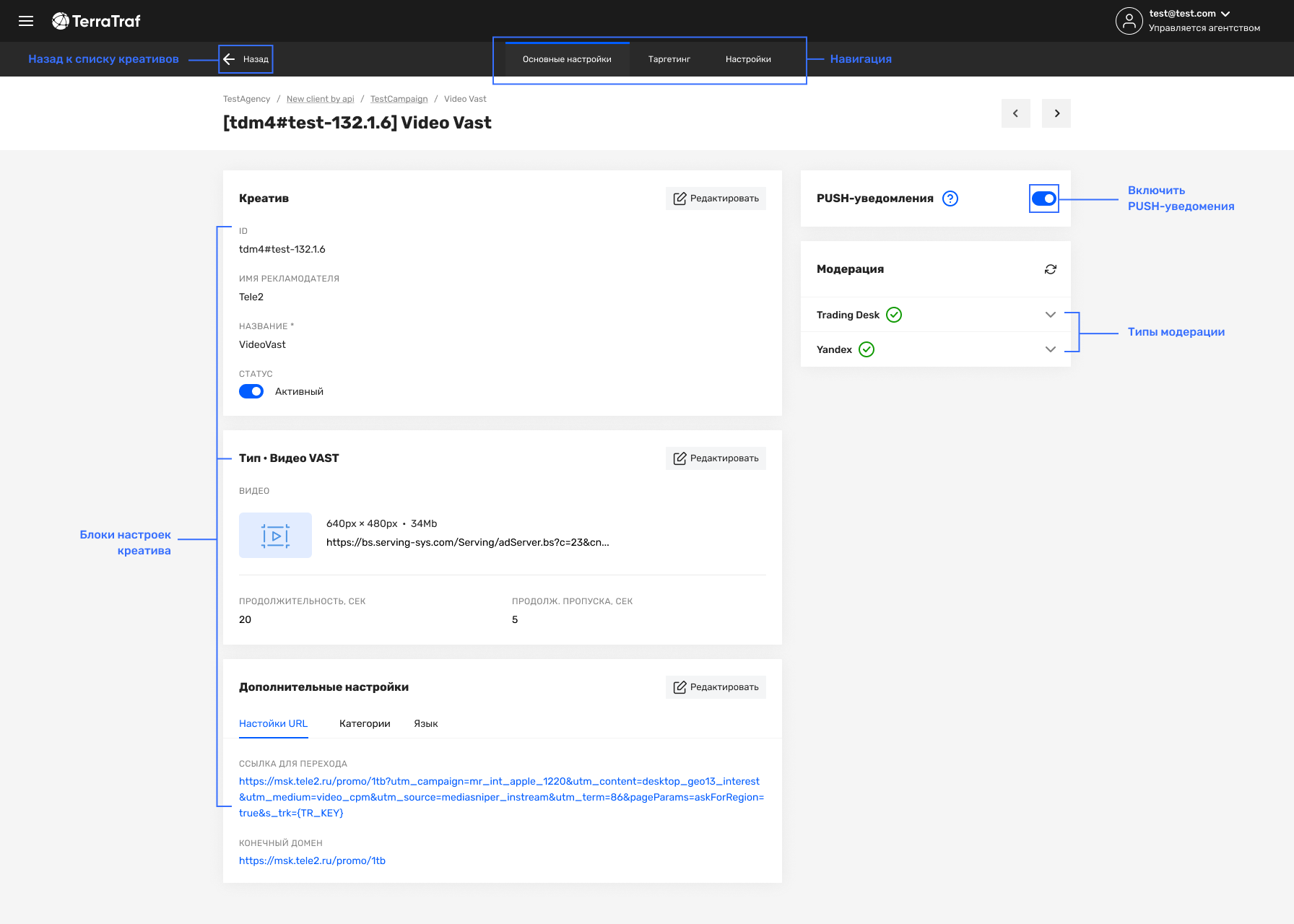Screen dimensions: 1294x924
Task: Go back using the Назад button
Action: pyautogui.click(x=246, y=59)
